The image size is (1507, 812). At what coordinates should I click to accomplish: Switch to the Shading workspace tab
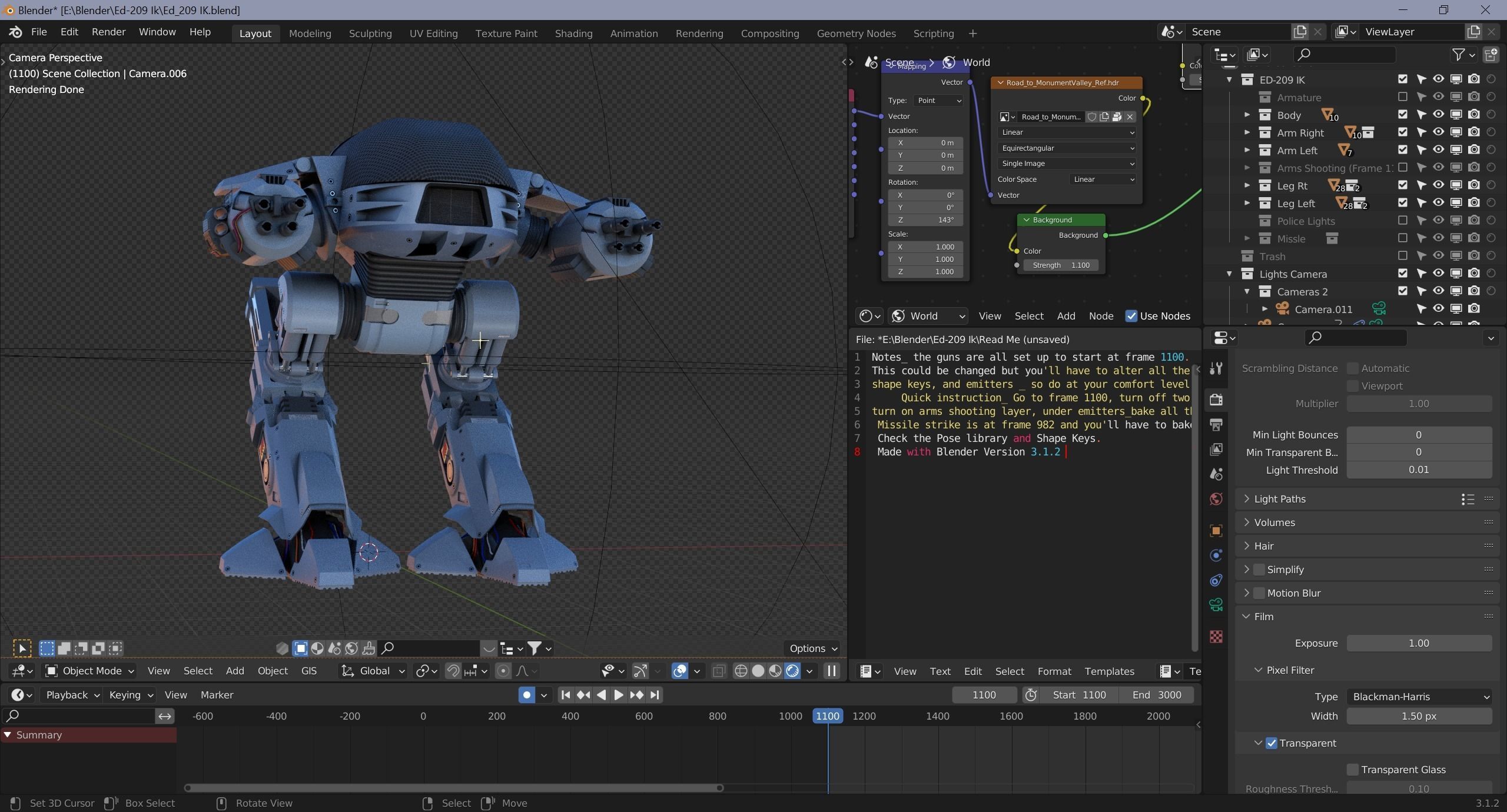[x=573, y=34]
